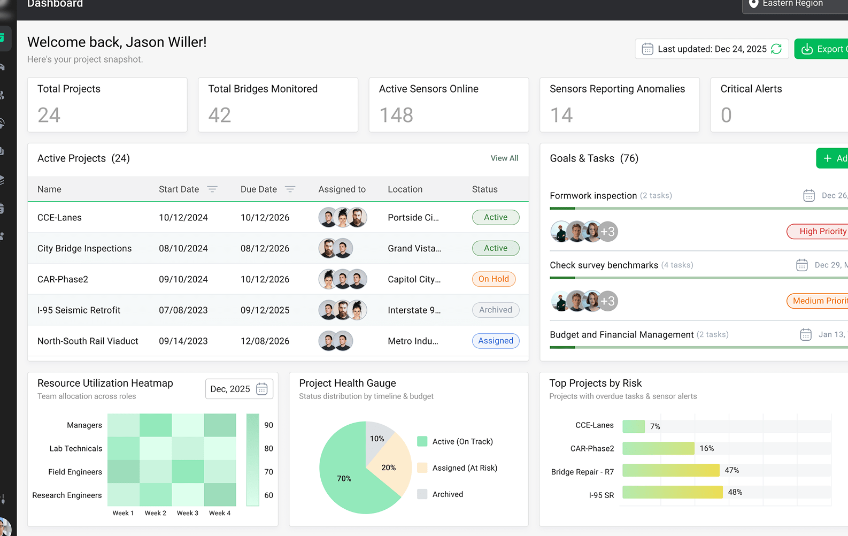Click location pin icon for Eastern Region
Image resolution: width=848 pixels, height=536 pixels.
pos(753,4)
